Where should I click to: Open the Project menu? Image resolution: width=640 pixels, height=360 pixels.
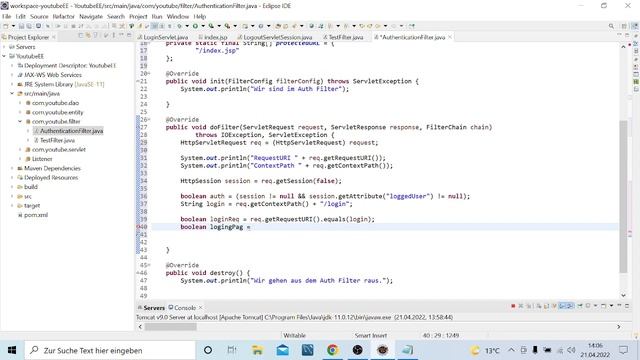pyautogui.click(x=138, y=16)
